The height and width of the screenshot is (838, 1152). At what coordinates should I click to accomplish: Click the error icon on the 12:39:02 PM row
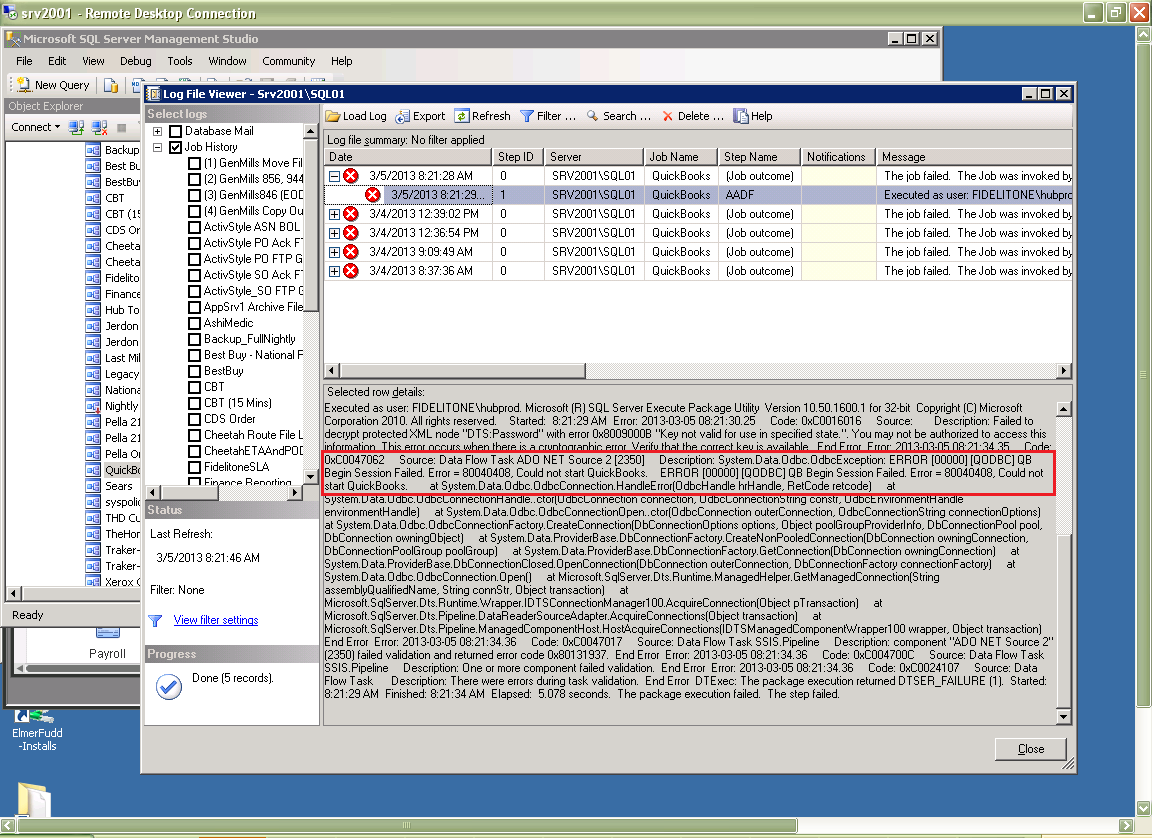click(x=351, y=214)
